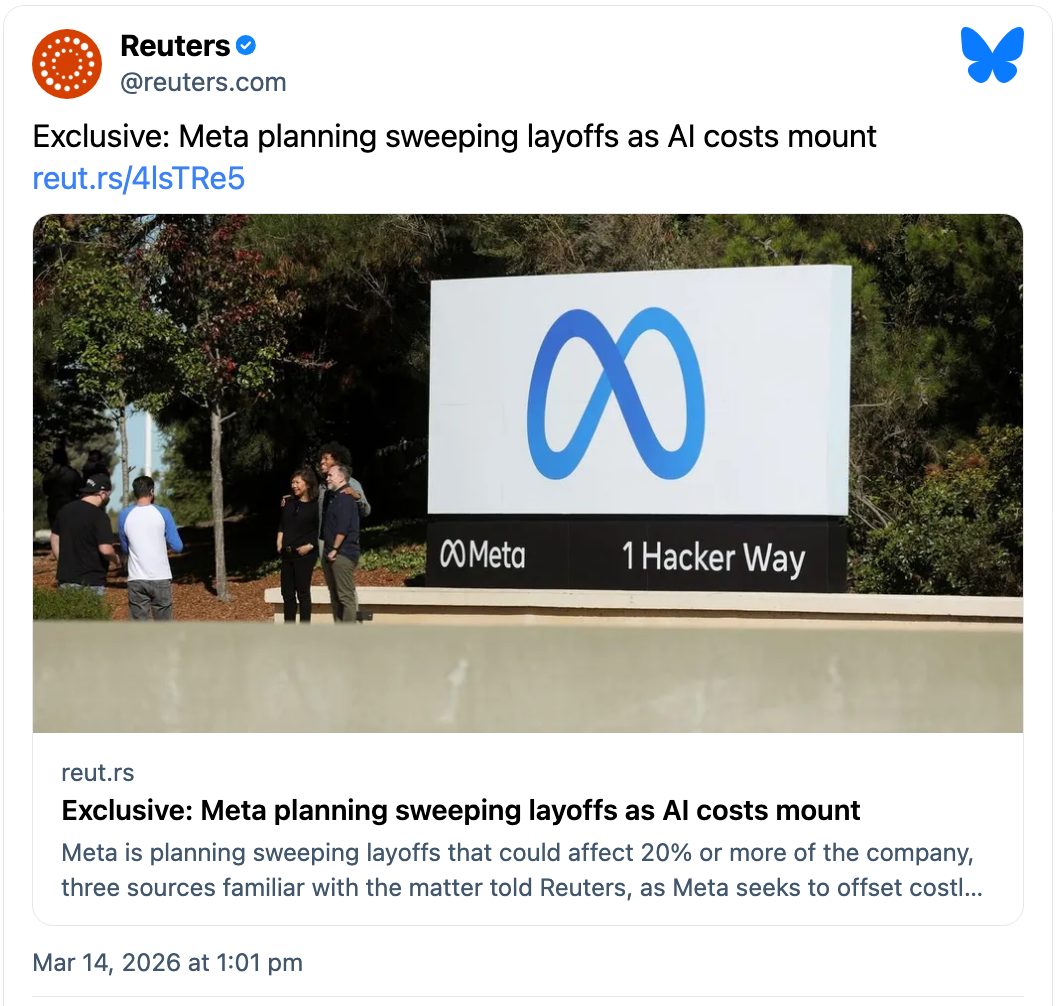
Task: Click the Reuters orange dotted avatar
Action: tap(67, 64)
